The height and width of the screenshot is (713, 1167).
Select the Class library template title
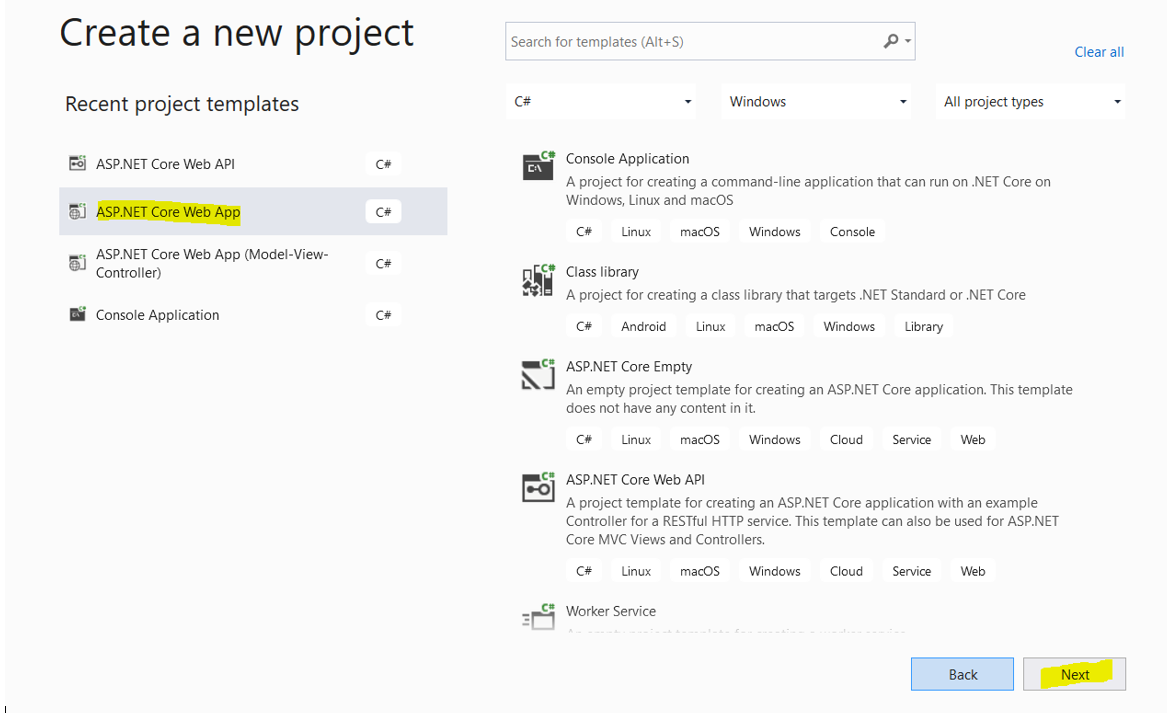tap(602, 272)
